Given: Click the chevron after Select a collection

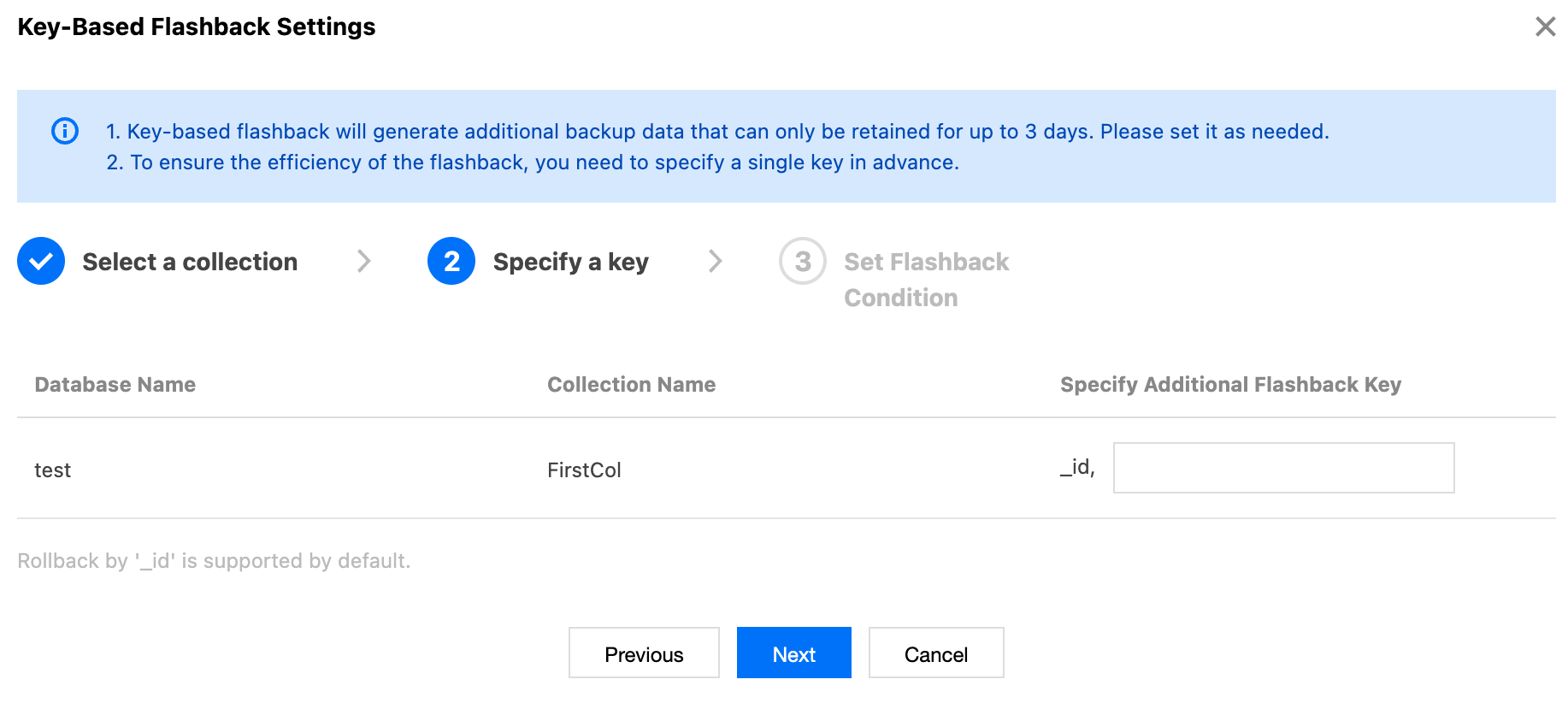Looking at the screenshot, I should pos(364,261).
